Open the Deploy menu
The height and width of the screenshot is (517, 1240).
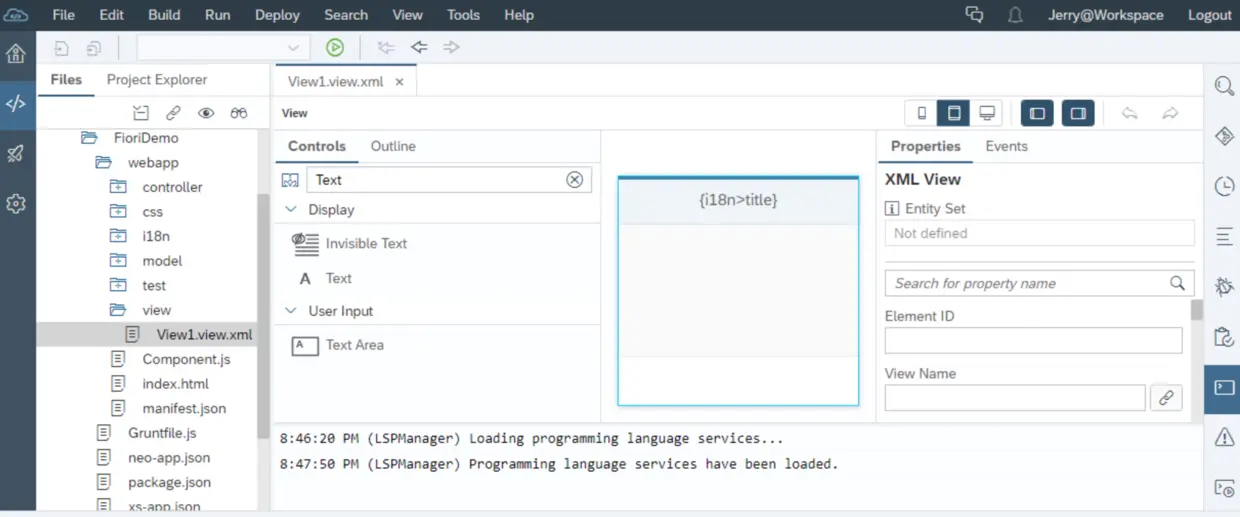coord(277,15)
